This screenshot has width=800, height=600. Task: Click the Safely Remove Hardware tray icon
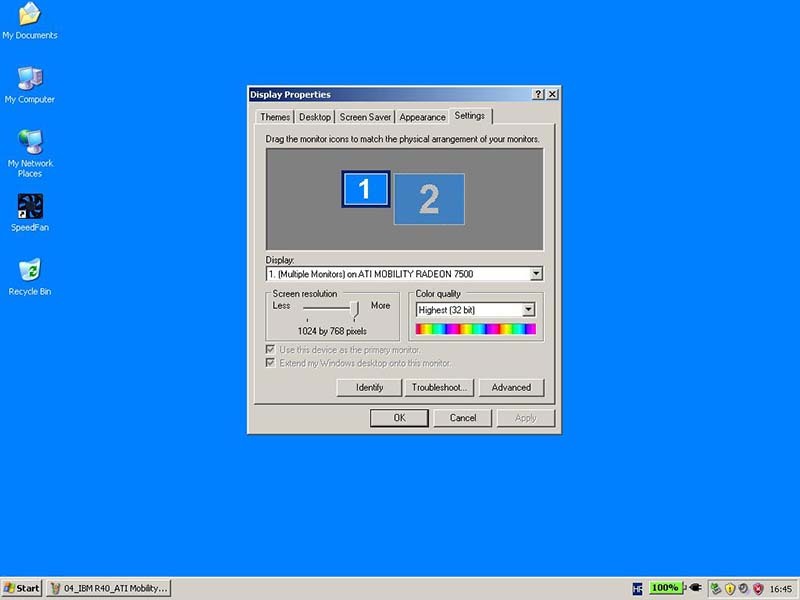pos(714,588)
